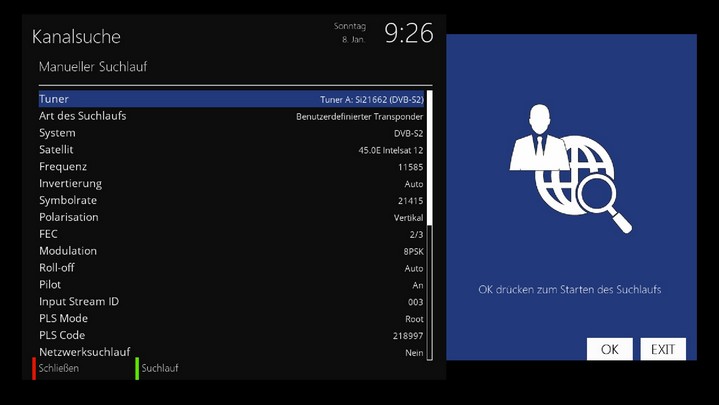Change the 45.0E Intelsat 12 satellite value
Image resolution: width=720 pixels, height=405 pixels.
pyautogui.click(x=391, y=151)
